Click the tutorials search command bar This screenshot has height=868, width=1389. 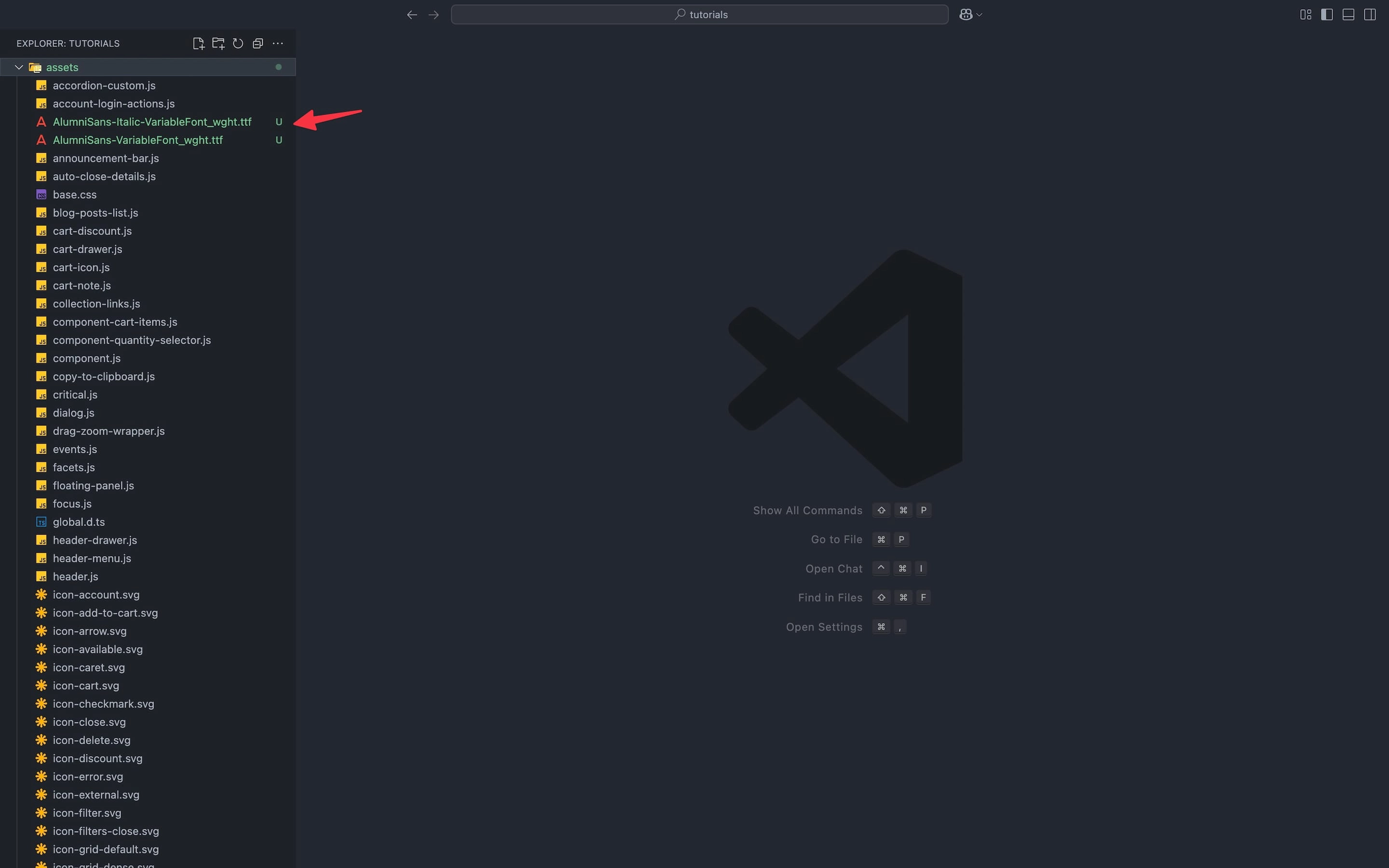pos(699,15)
